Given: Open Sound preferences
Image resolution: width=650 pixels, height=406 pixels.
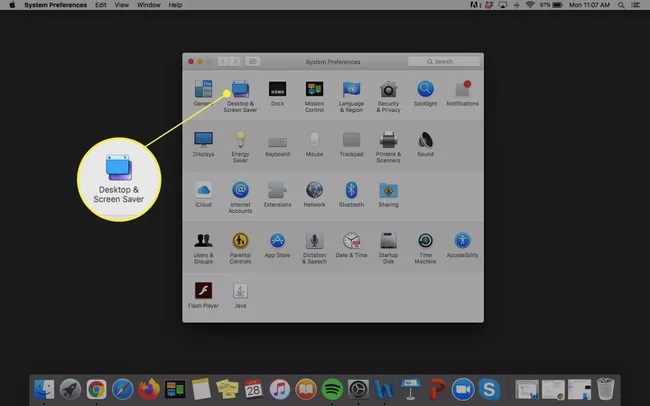Looking at the screenshot, I should point(425,144).
